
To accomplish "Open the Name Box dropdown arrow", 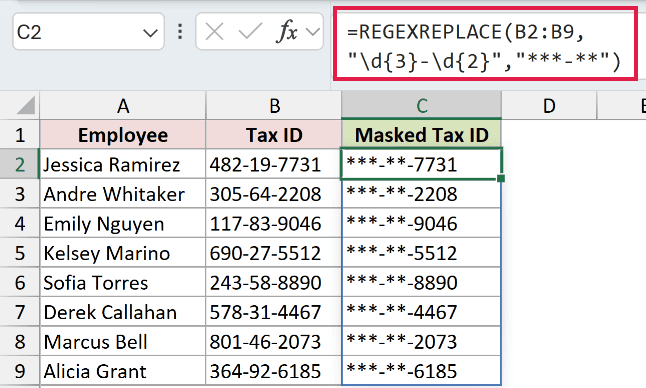I will (x=150, y=33).
